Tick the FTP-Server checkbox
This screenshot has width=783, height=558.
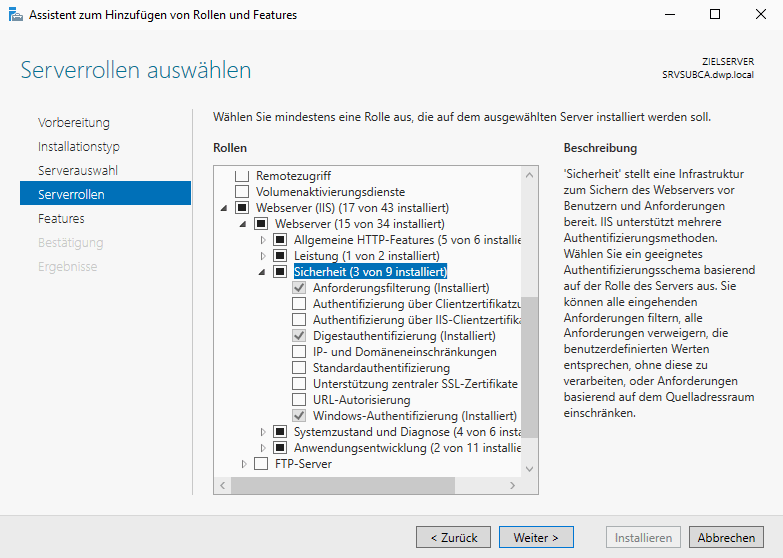pos(261,464)
